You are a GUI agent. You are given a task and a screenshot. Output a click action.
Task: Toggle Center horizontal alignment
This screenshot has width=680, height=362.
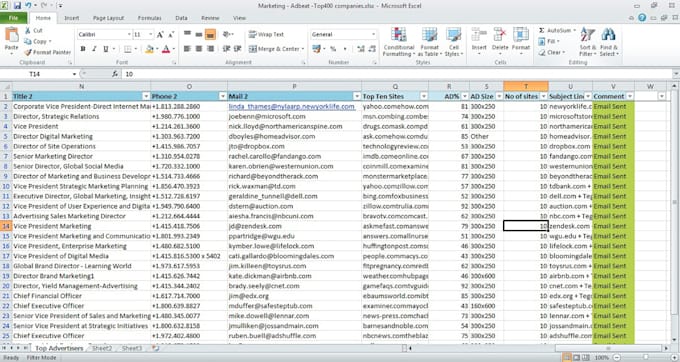click(199, 49)
